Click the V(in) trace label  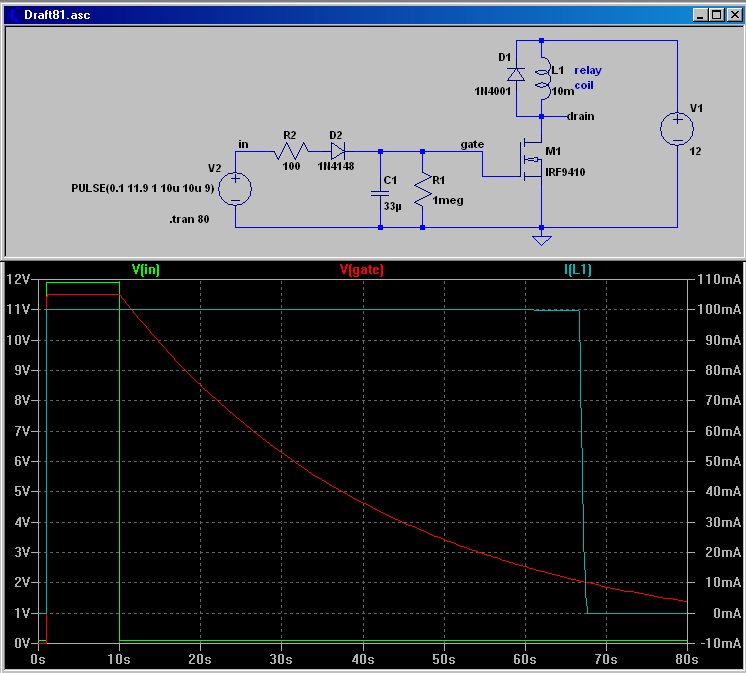pos(146,270)
